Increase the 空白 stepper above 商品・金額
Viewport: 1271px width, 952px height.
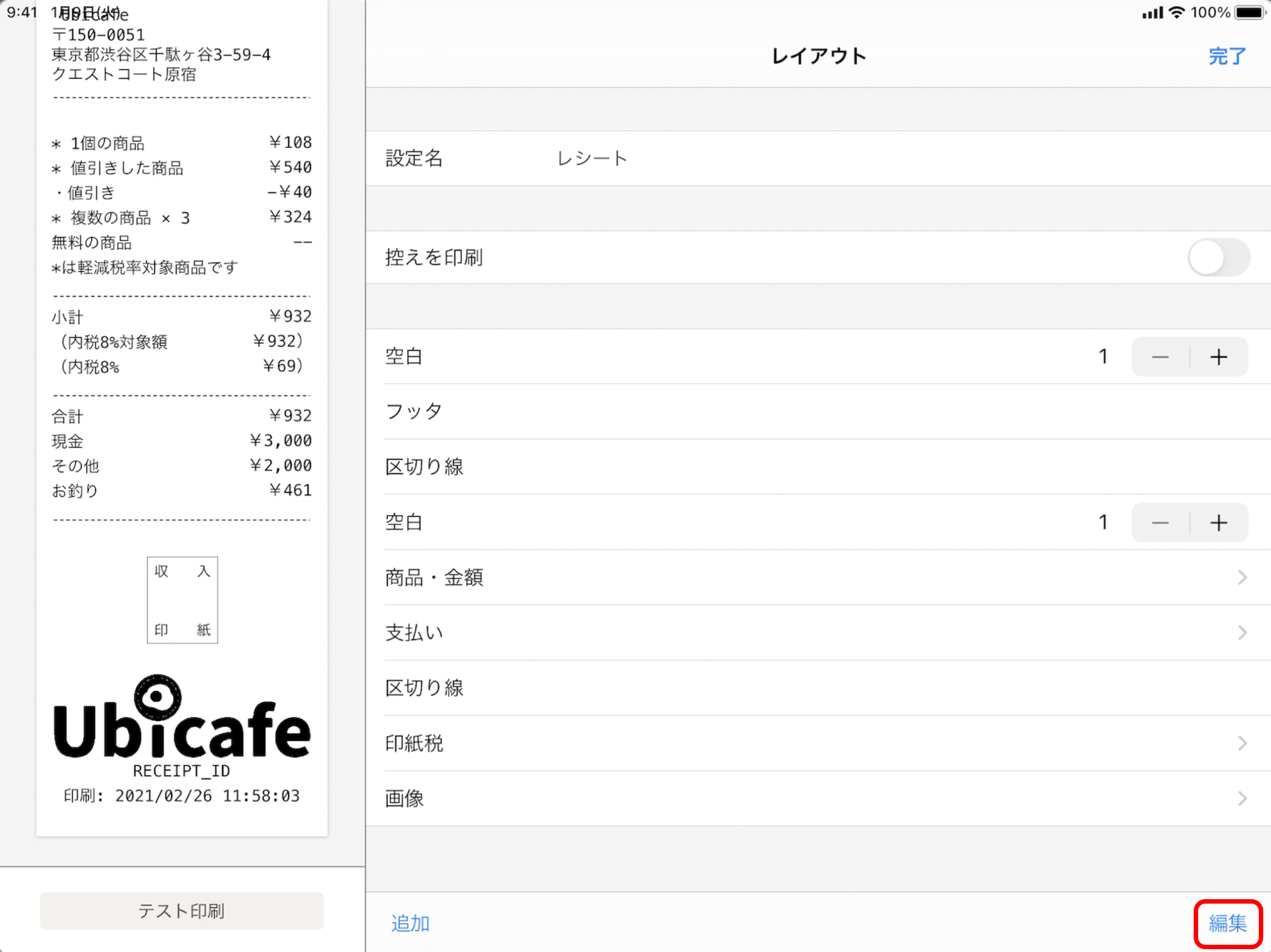tap(1219, 522)
